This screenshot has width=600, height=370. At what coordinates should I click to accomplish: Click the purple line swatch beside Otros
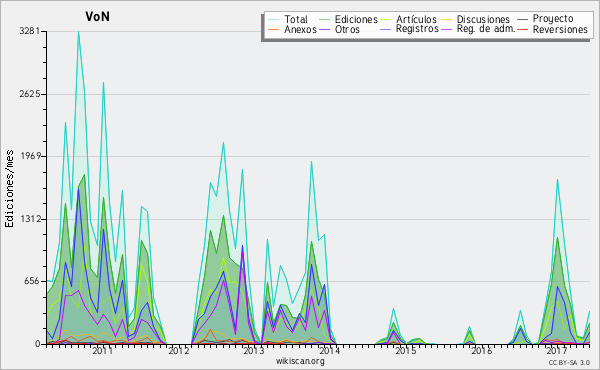pyautogui.click(x=324, y=29)
